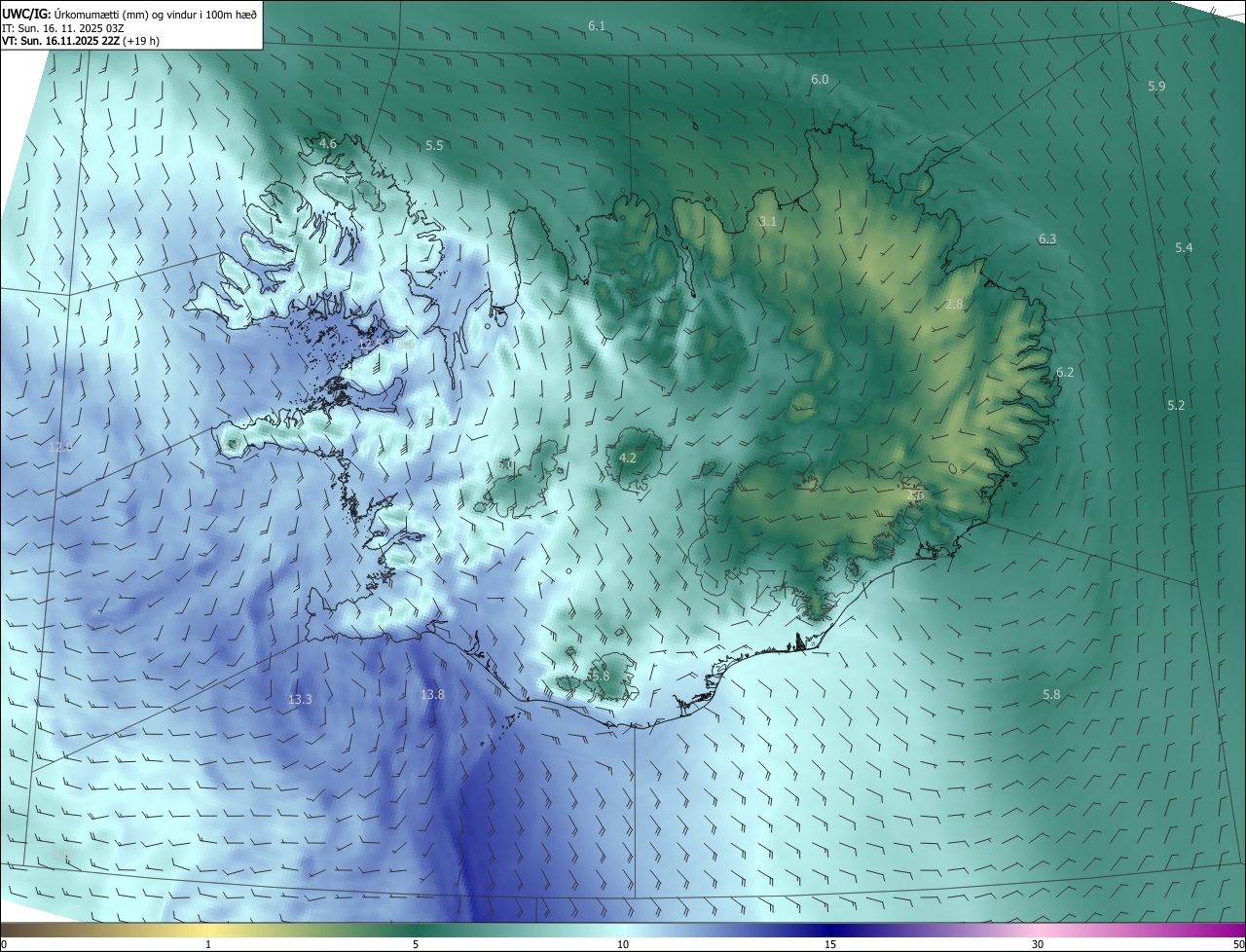Image resolution: width=1246 pixels, height=952 pixels.
Task: Click the title 'Úrkomumætti (mm) og vindur í 100m hæð'
Action: 155,13
